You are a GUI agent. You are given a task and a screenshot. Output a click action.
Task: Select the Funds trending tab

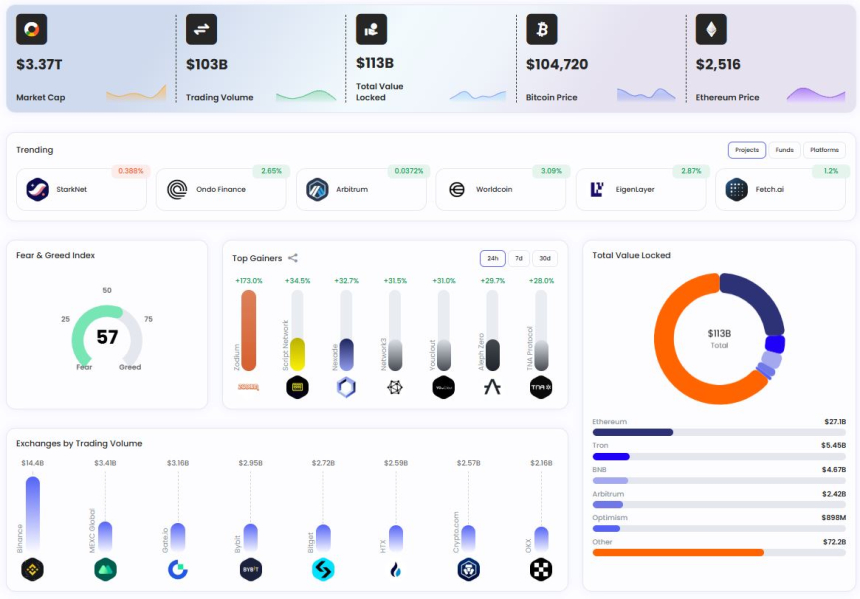pyautogui.click(x=784, y=150)
